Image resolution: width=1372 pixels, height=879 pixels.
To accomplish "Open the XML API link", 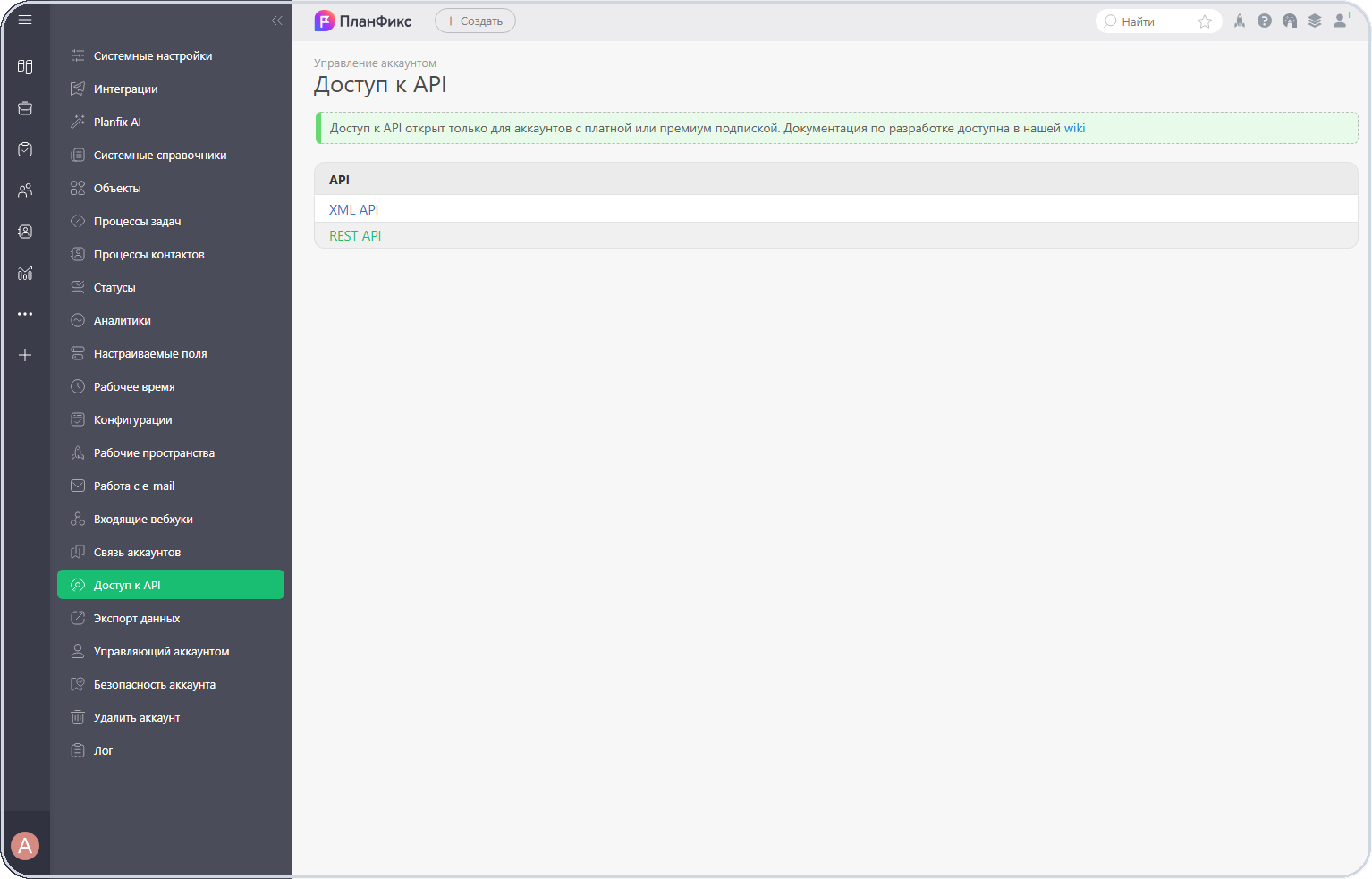I will pos(354,209).
